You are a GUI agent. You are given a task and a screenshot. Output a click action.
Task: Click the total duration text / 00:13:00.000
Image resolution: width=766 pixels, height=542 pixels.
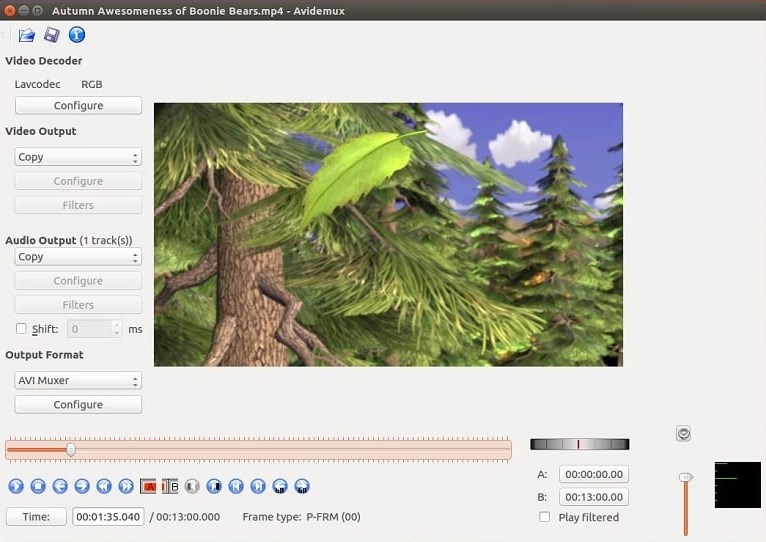pyautogui.click(x=185, y=517)
